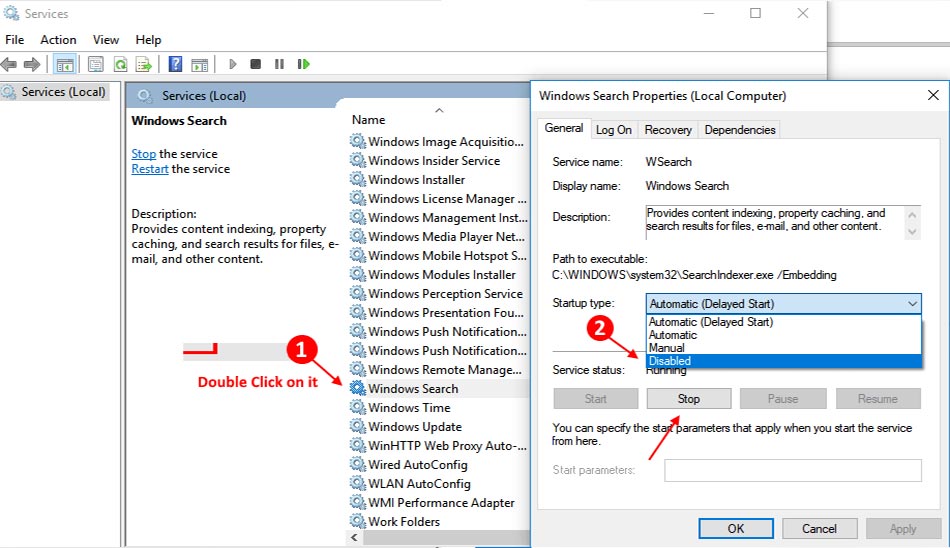Click Cancel in the Properties dialog
950x548 pixels.
click(819, 529)
